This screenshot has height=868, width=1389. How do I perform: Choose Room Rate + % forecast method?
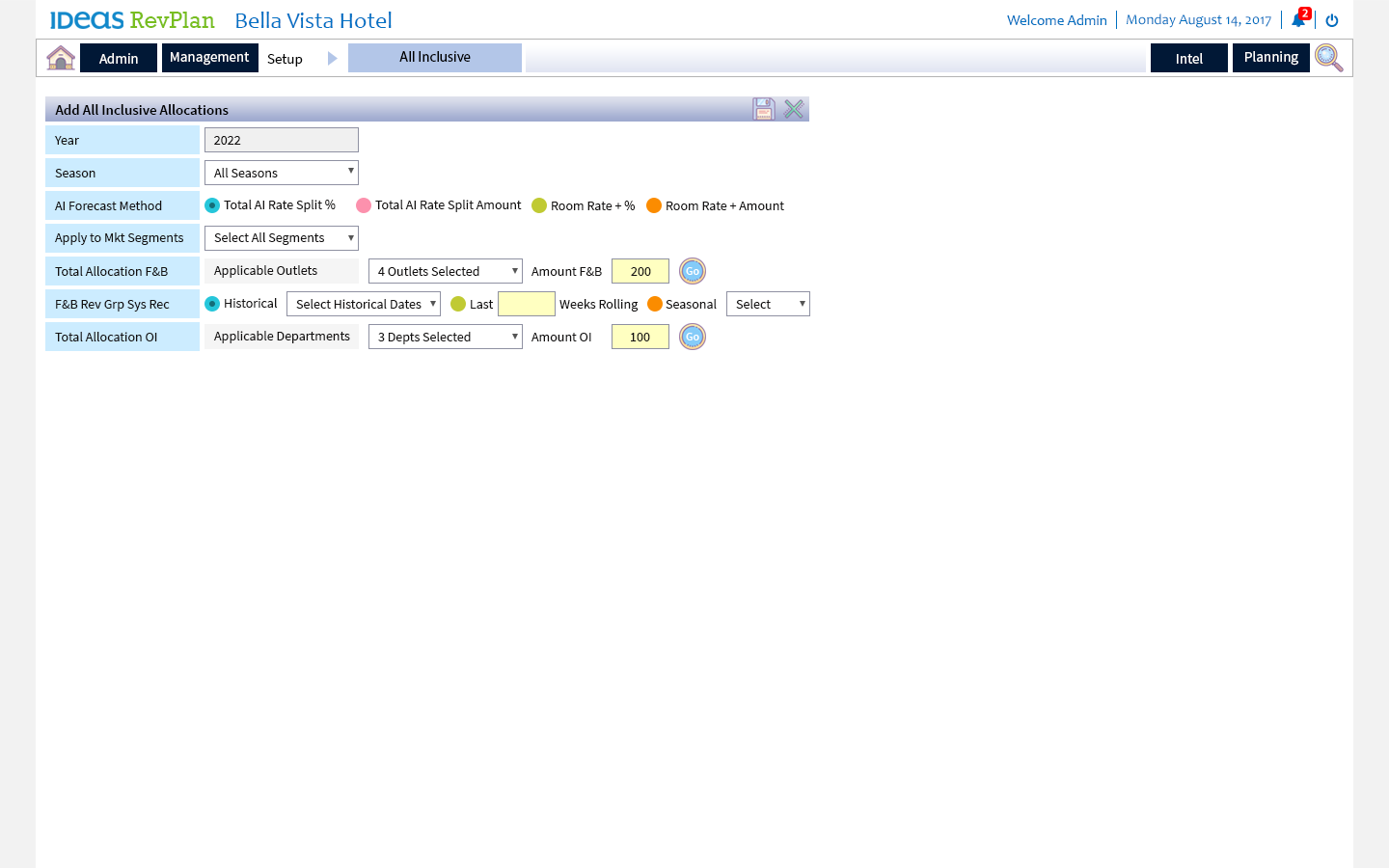click(x=539, y=205)
